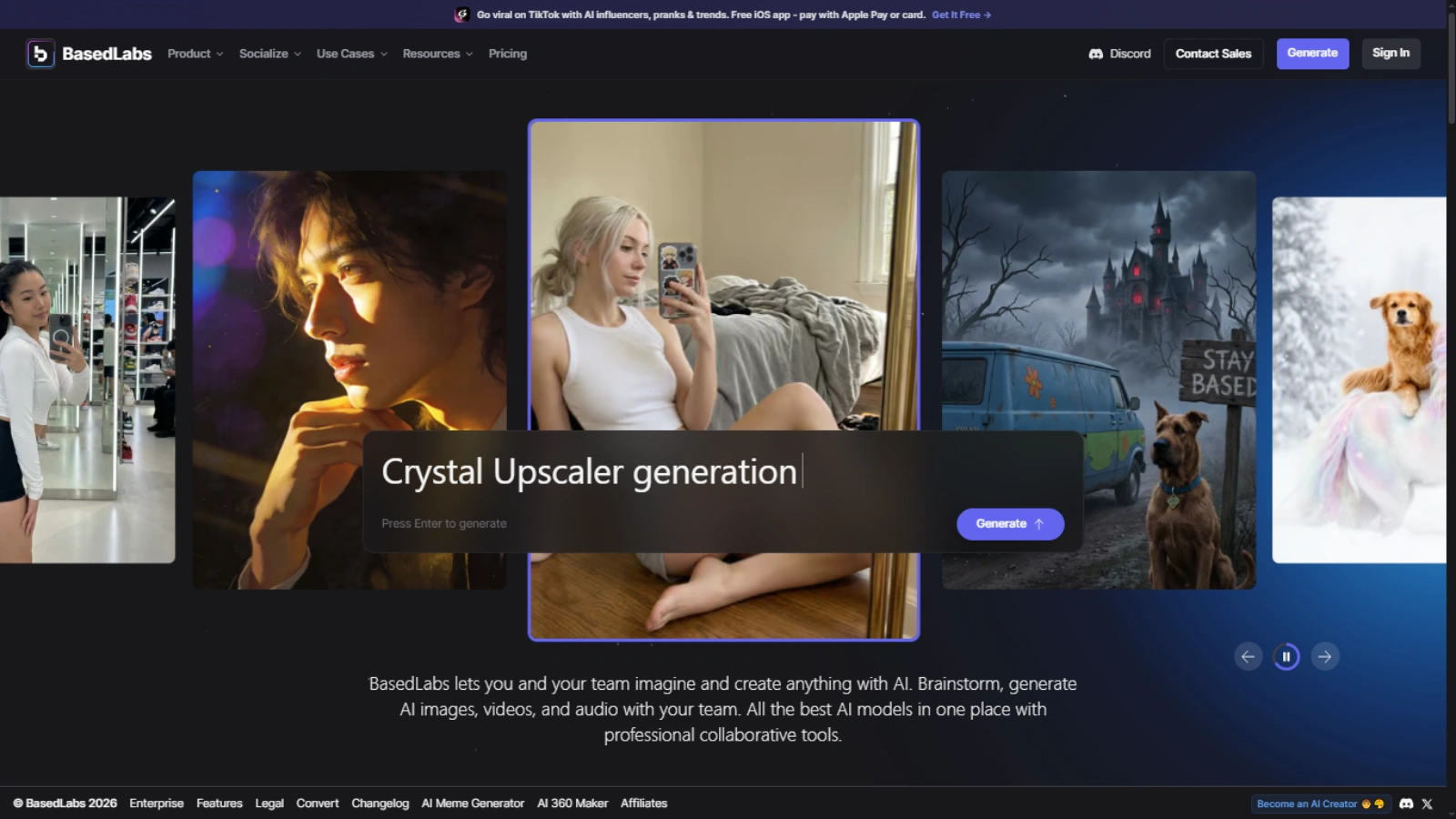Image resolution: width=1456 pixels, height=819 pixels.
Task: Open the Pricing page
Action: click(x=507, y=54)
